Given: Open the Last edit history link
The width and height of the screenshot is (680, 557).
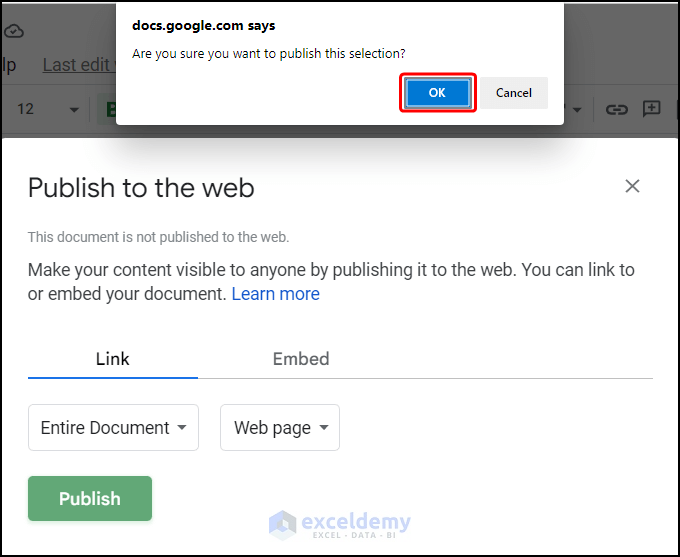Looking at the screenshot, I should point(79,65).
